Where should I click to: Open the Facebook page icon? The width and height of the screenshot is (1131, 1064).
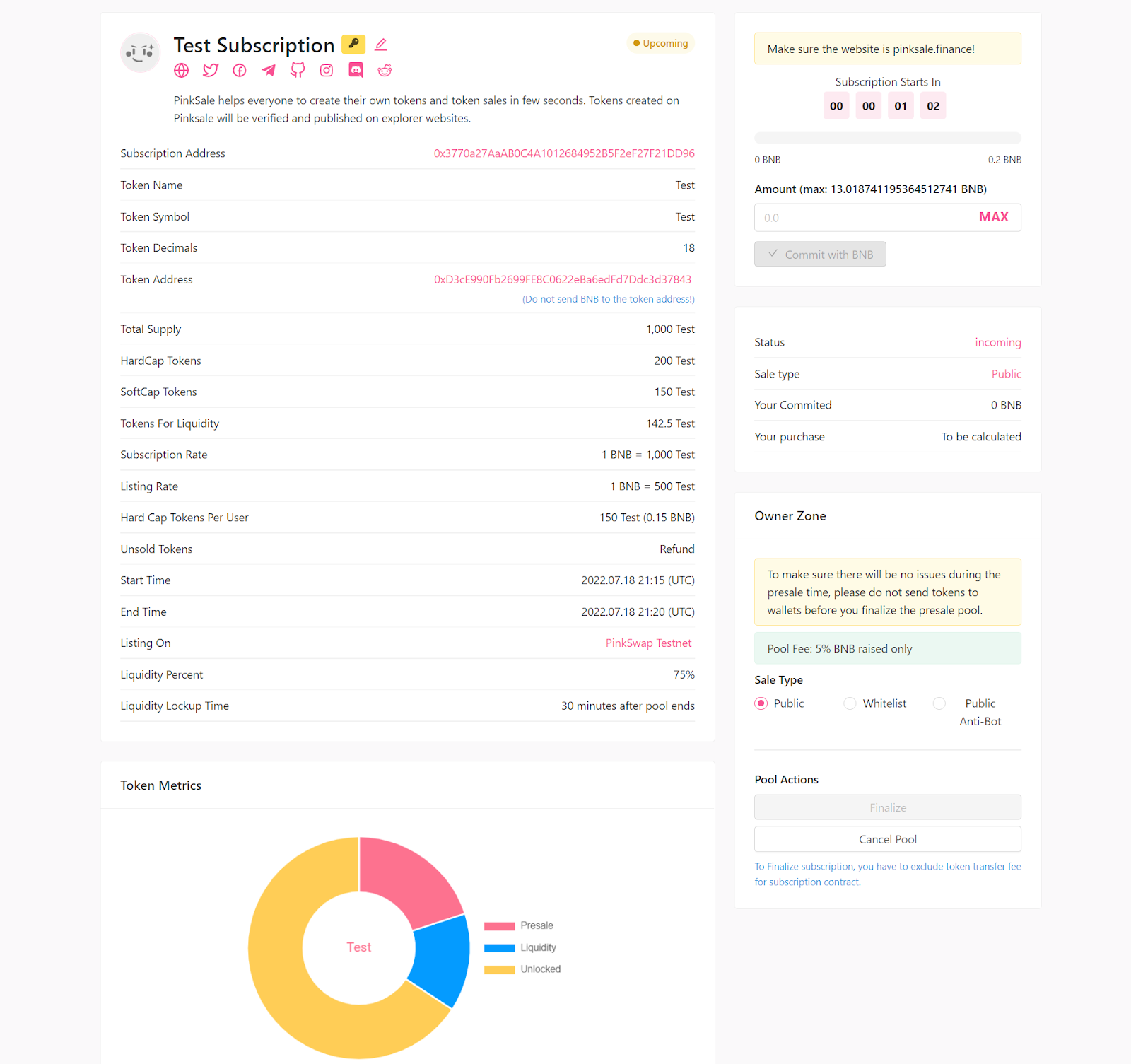[240, 70]
